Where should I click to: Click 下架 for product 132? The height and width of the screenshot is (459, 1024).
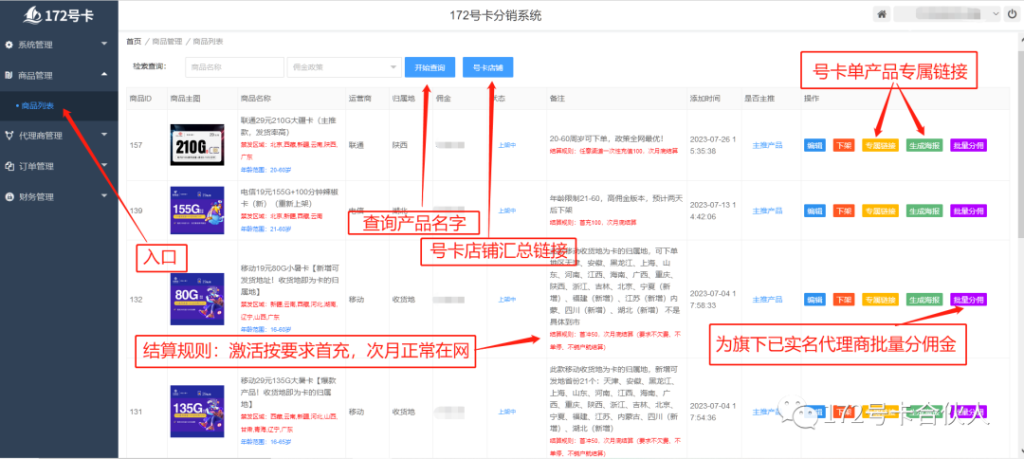[x=844, y=300]
